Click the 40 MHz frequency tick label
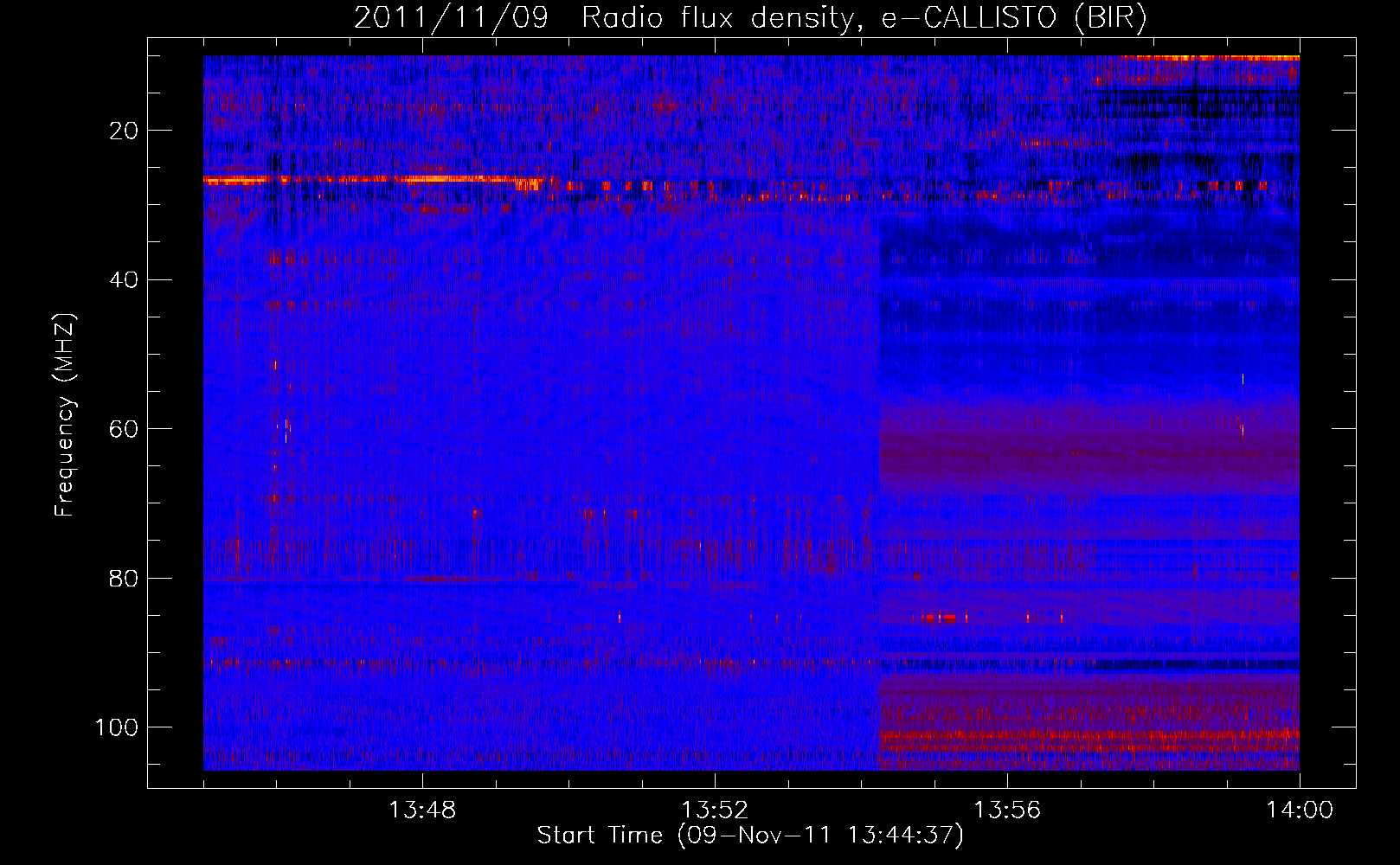The height and width of the screenshot is (865, 1400). 125,280
